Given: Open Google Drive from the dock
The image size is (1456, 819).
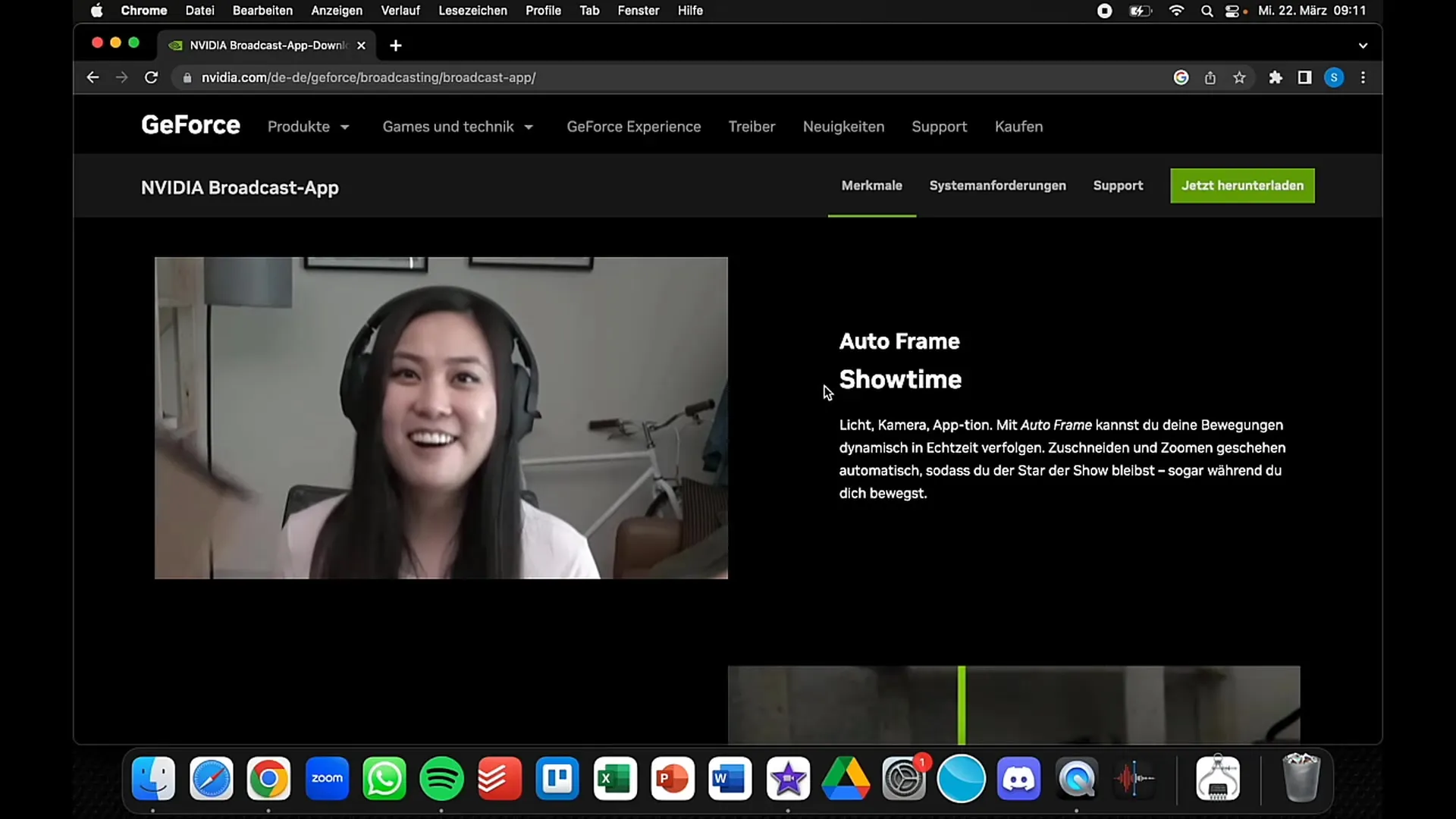Looking at the screenshot, I should coord(846,778).
